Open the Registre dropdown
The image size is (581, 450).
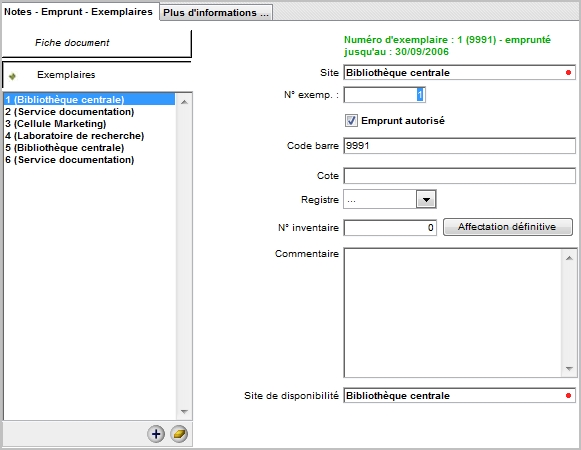point(426,199)
